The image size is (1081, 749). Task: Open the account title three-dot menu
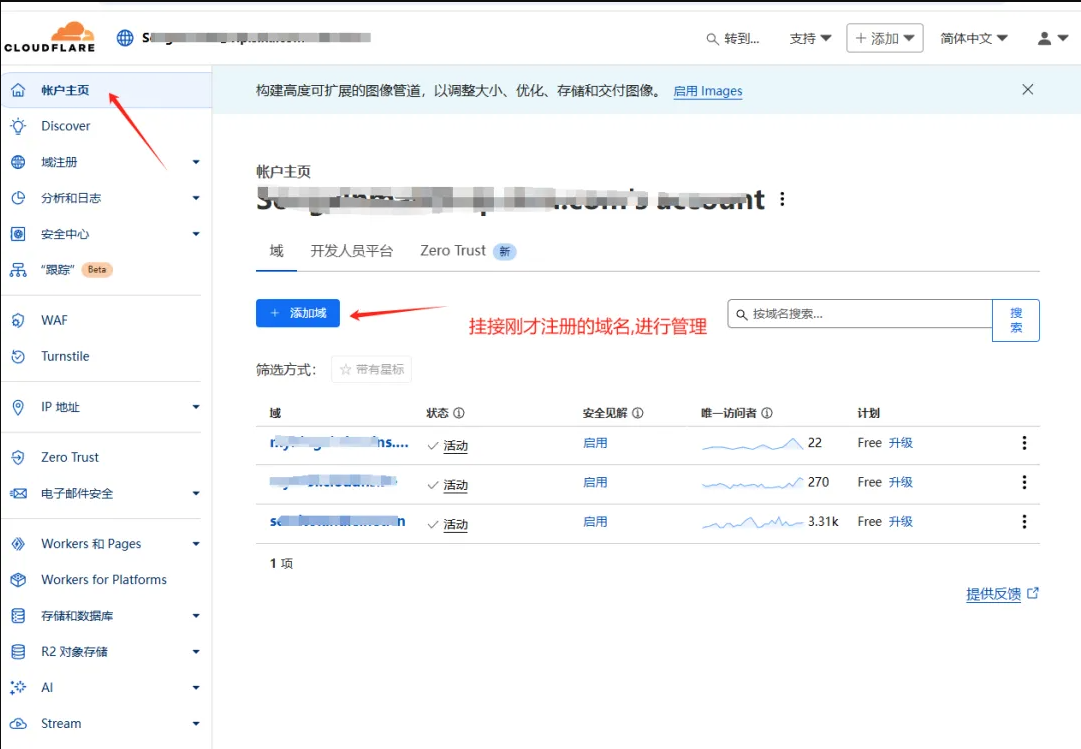click(782, 199)
